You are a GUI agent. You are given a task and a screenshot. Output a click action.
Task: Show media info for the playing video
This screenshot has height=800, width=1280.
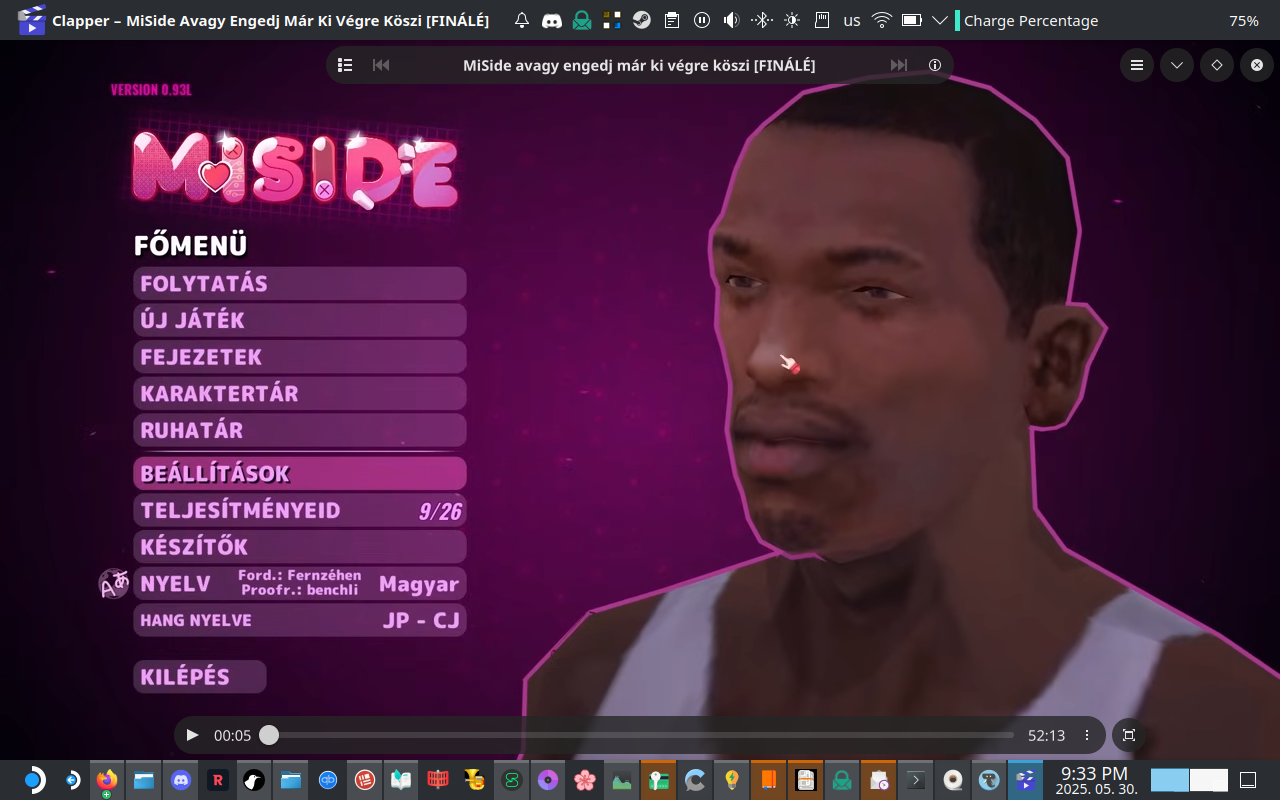[x=935, y=65]
